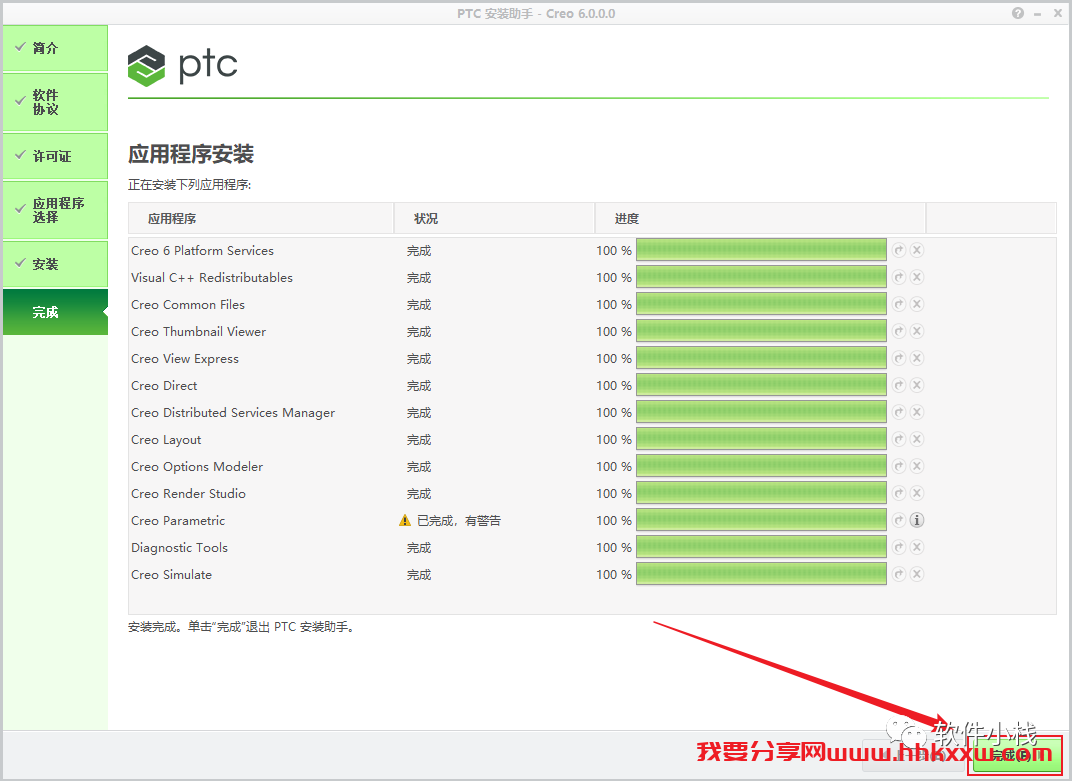Open info icon for Creo Parametric warning
The image size is (1072, 781).
pyautogui.click(x=917, y=520)
